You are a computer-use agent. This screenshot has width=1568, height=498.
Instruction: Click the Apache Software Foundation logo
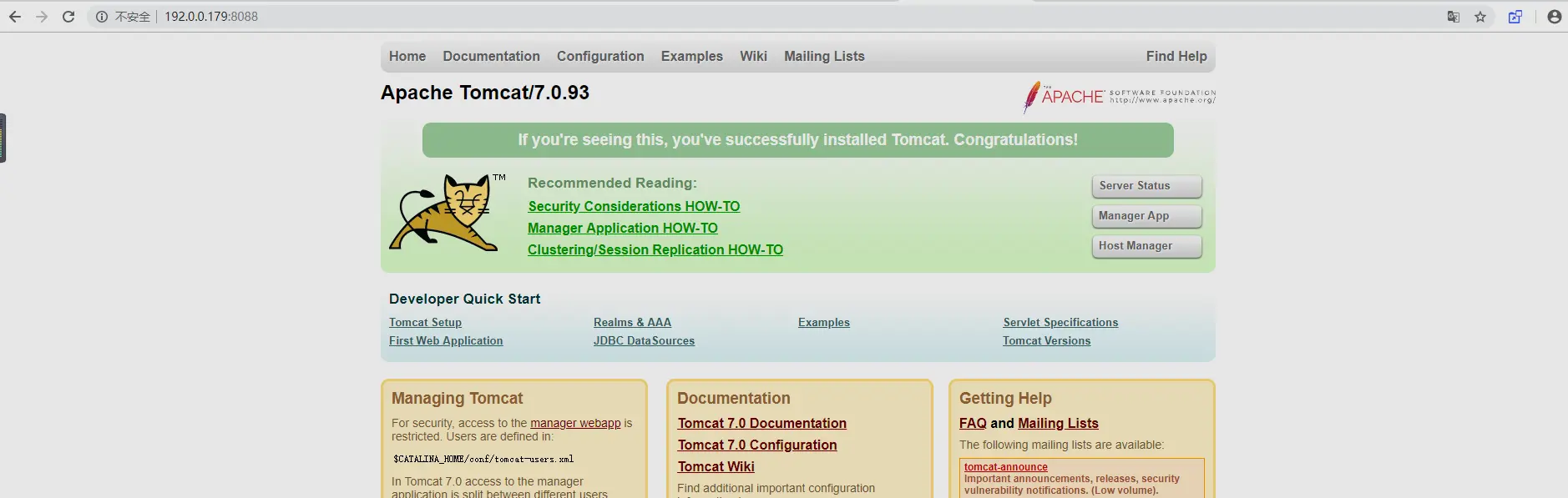(x=1119, y=97)
